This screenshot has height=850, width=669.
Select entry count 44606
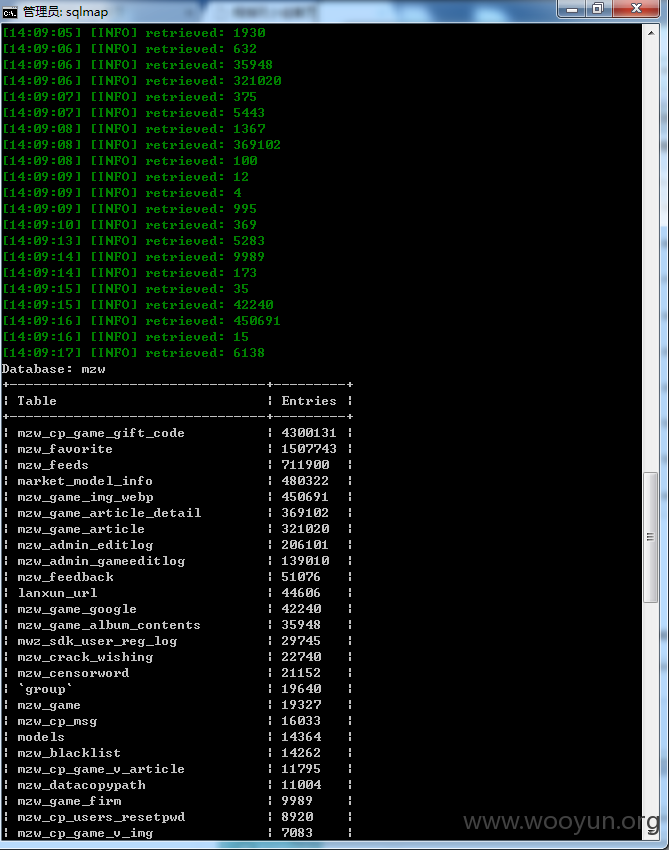[301, 593]
